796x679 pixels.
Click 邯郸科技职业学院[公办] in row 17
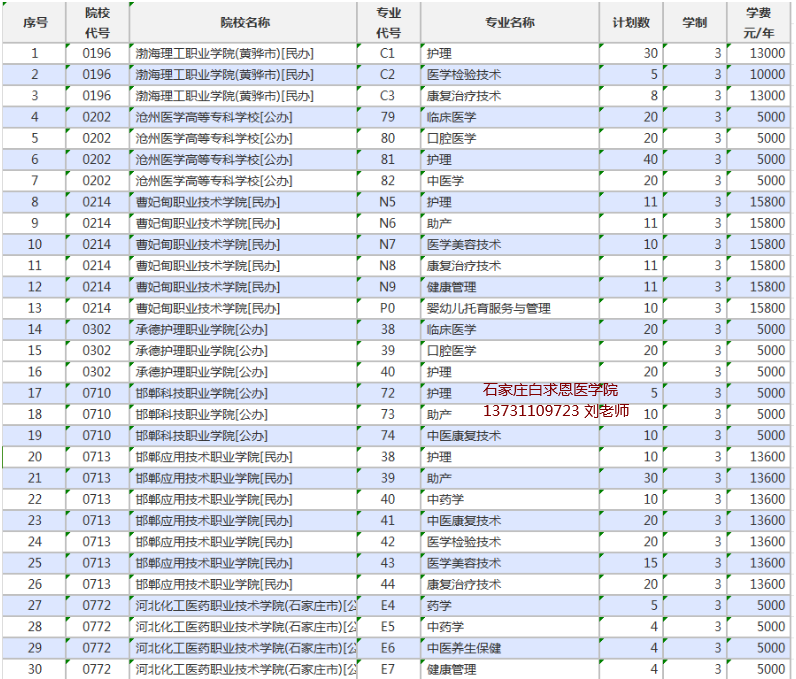tap(202, 393)
